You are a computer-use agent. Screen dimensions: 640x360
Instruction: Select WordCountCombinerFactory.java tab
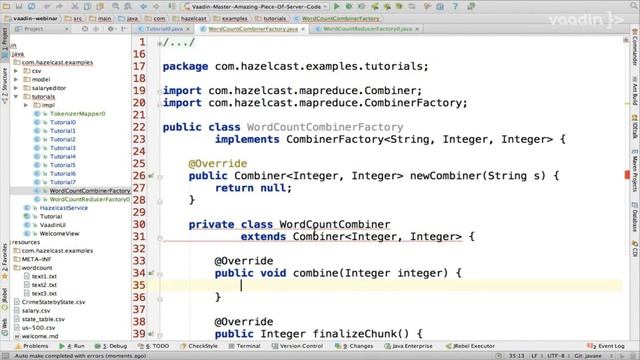[x=253, y=29]
